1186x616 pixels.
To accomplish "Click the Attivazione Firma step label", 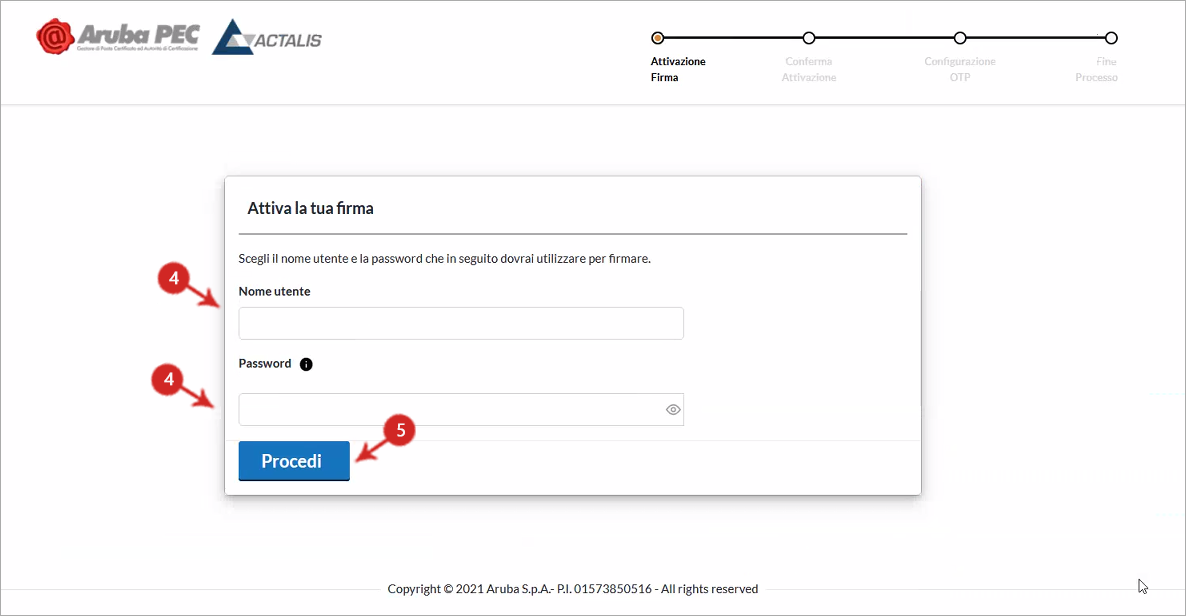I will point(678,69).
